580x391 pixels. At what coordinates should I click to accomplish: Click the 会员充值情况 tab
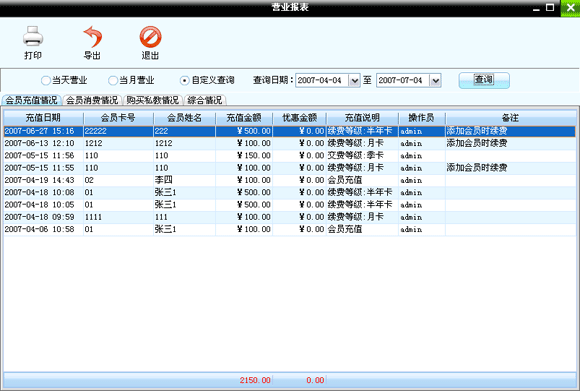(31, 100)
